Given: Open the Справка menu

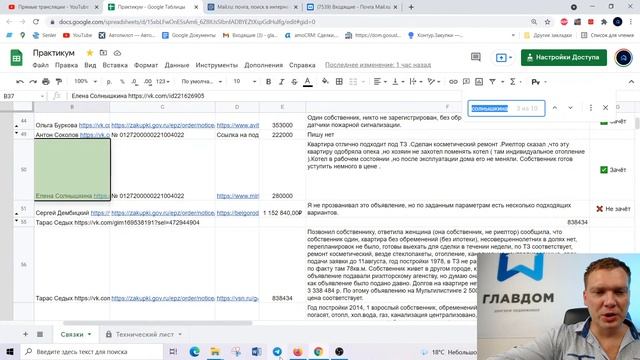Looking at the screenshot, I should click(302, 65).
